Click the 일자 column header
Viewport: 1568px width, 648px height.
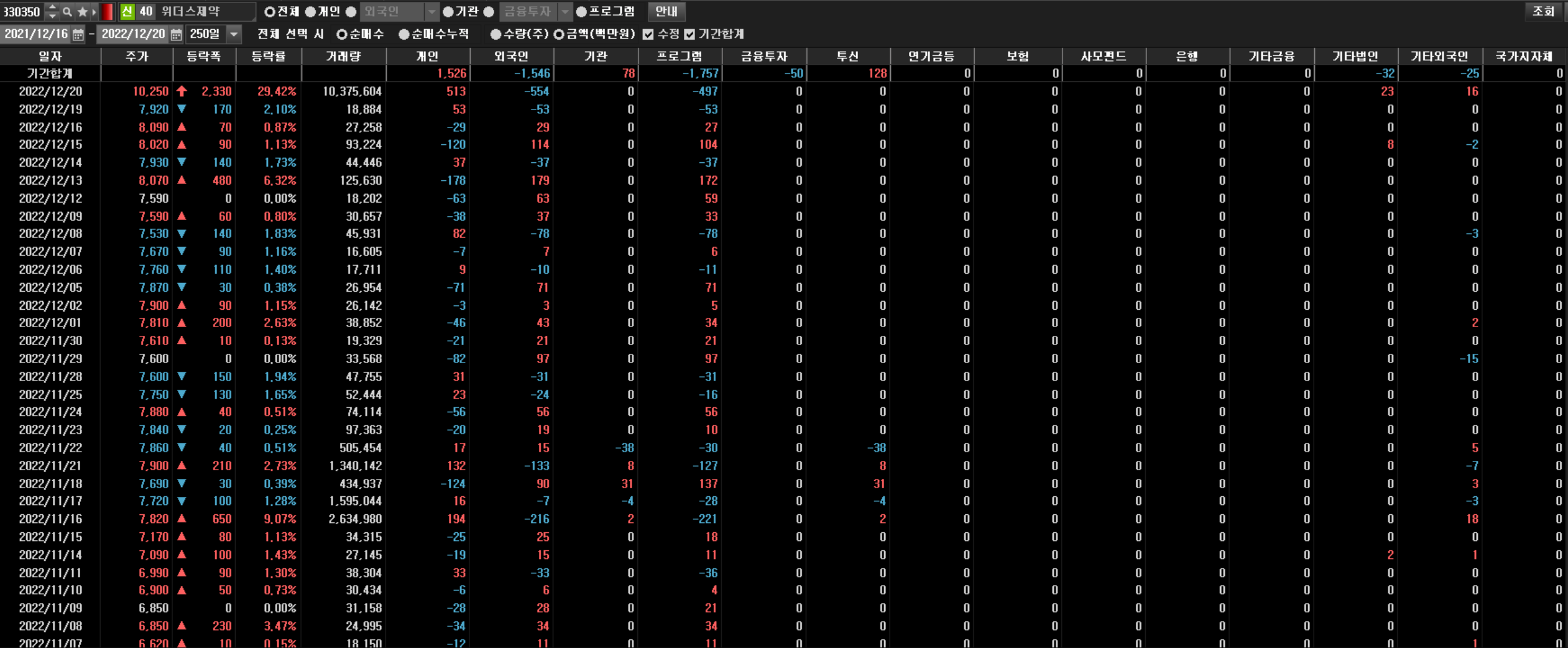[x=50, y=57]
